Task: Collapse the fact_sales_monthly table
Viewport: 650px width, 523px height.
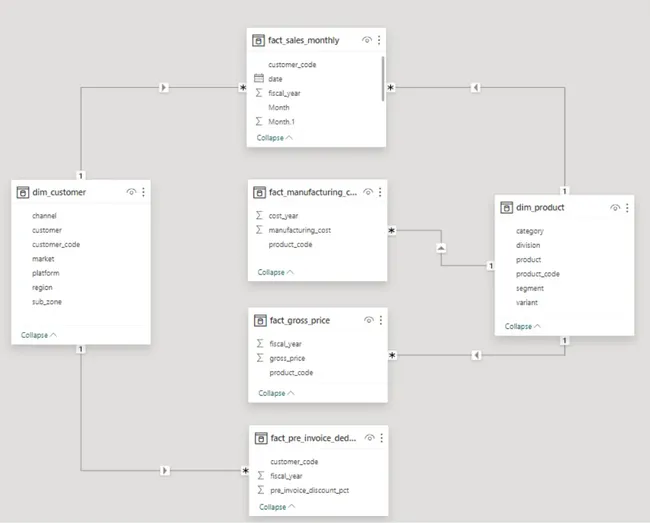Action: pos(274,138)
